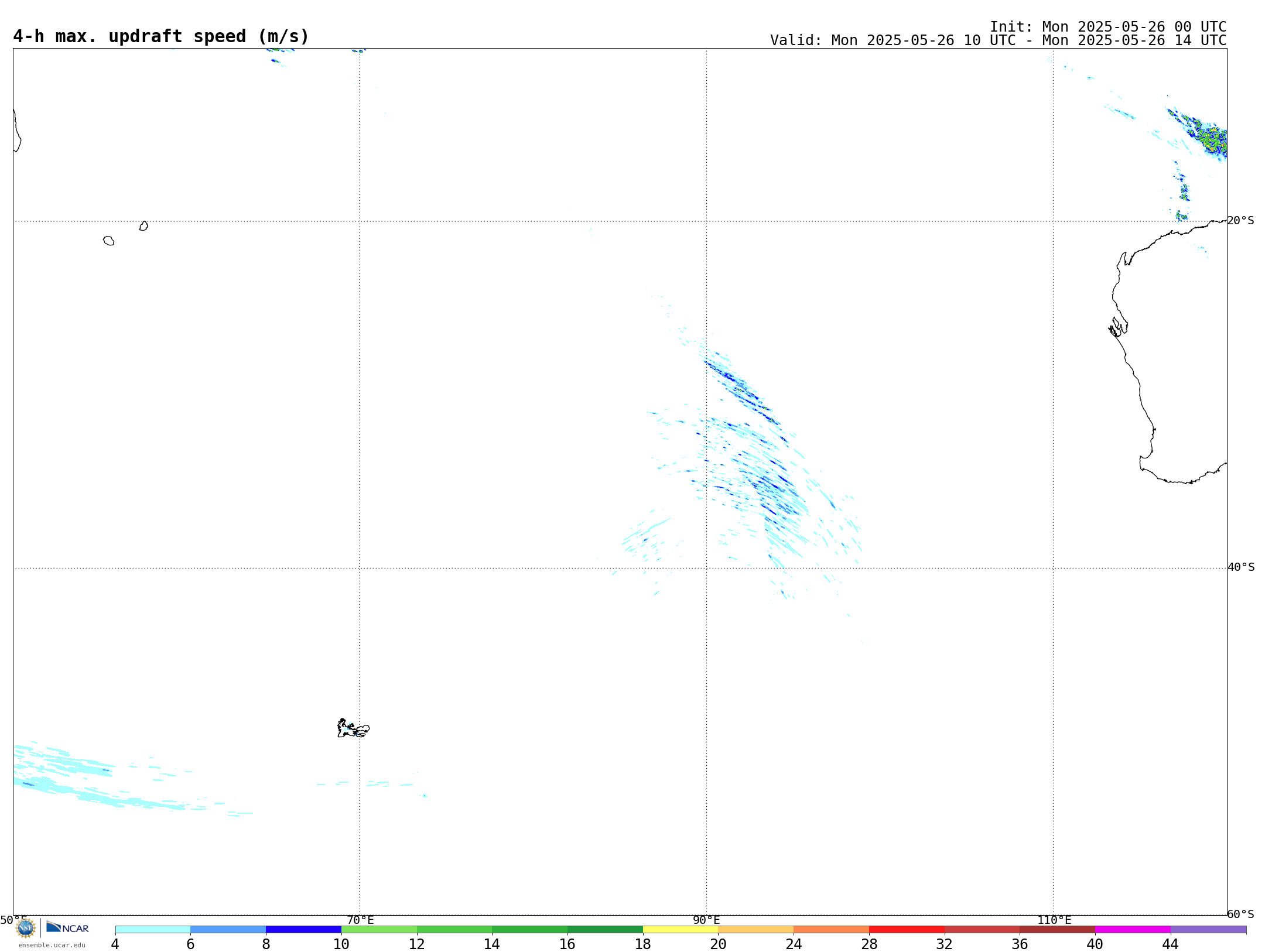1265x952 pixels.
Task: Click the purple above-44 colorbar segment
Action: pos(1208,930)
